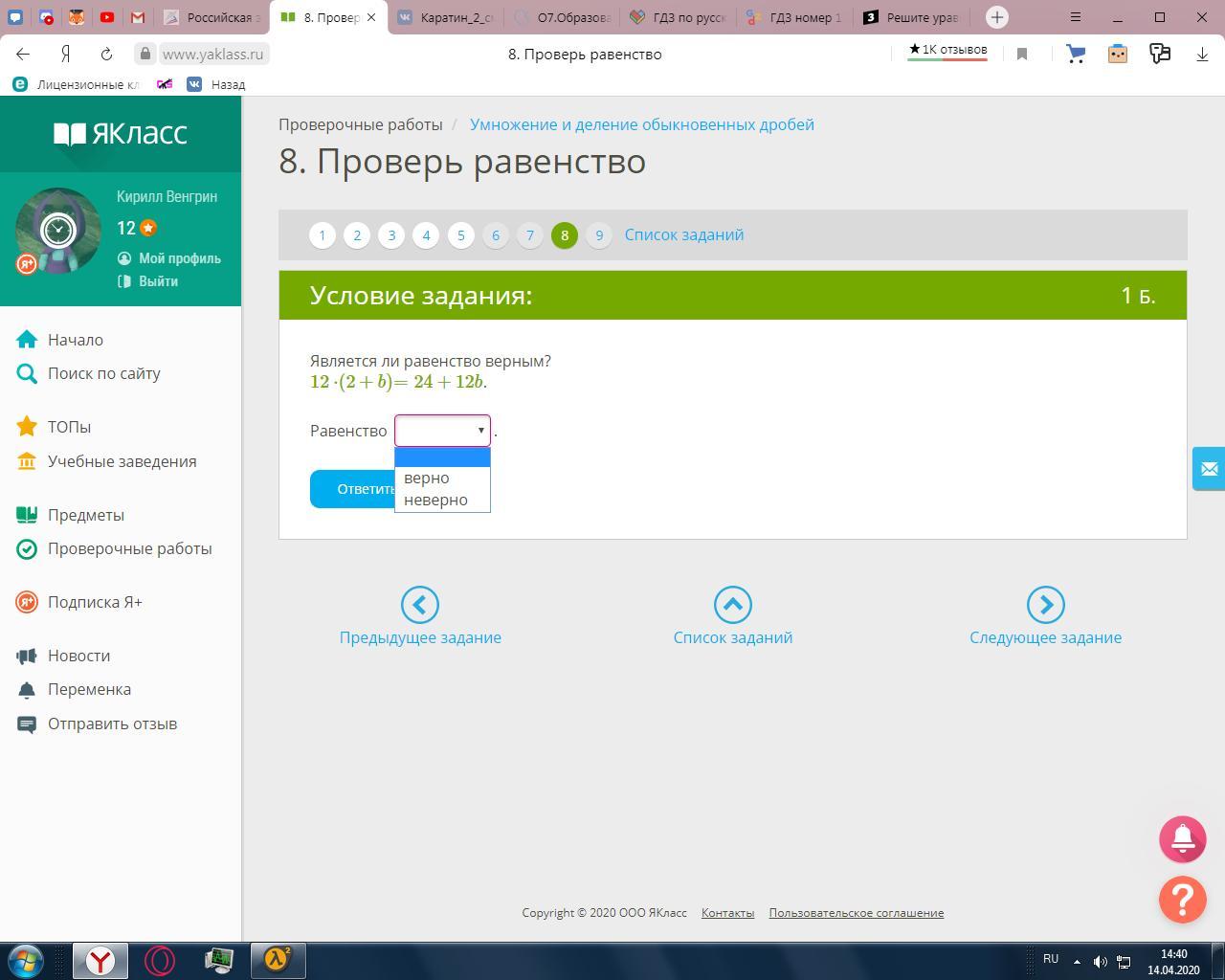Open the answer dropdown box
1225x980 pixels.
point(442,431)
